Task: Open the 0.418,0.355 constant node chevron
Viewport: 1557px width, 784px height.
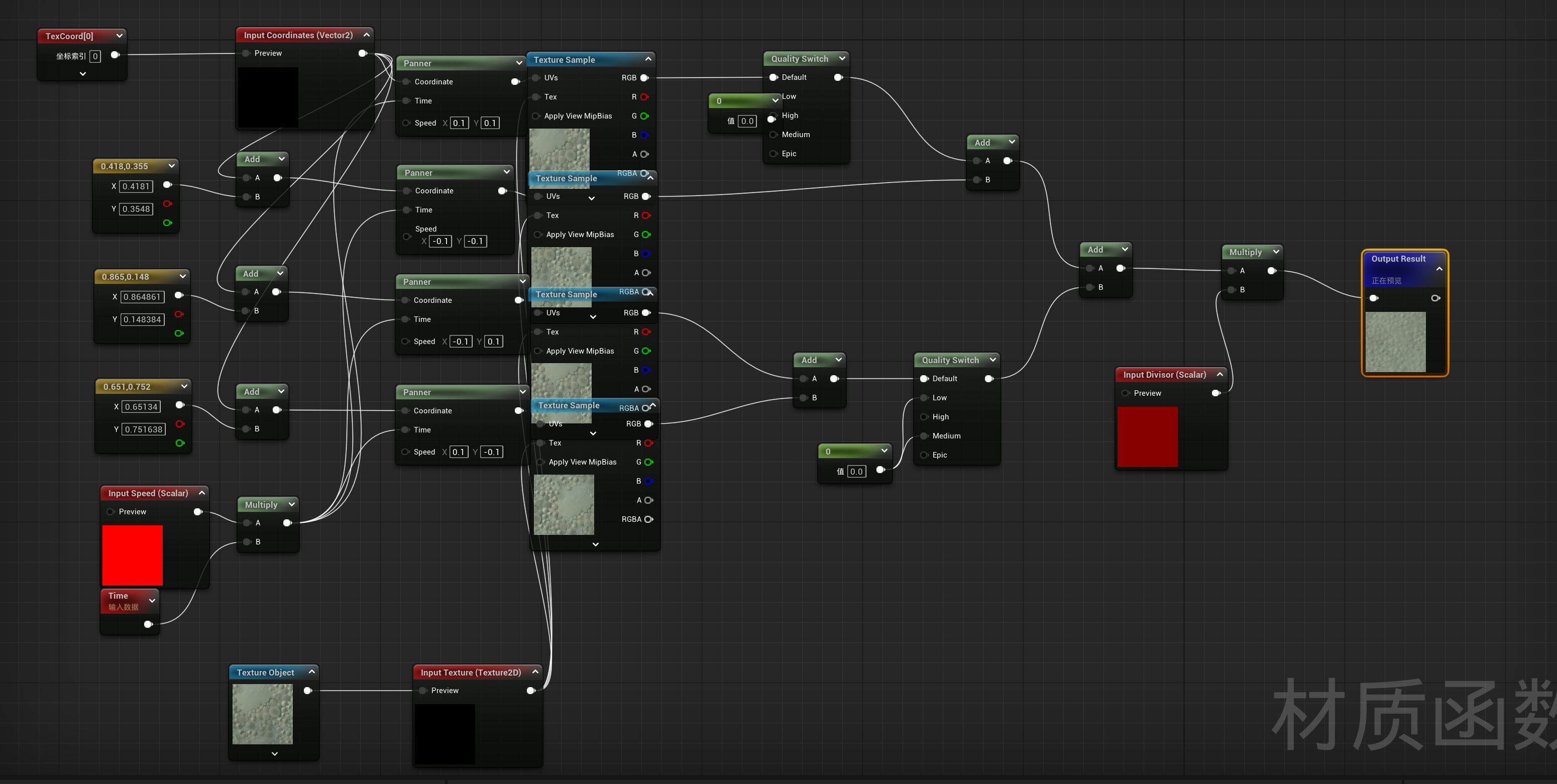Action: [172, 166]
